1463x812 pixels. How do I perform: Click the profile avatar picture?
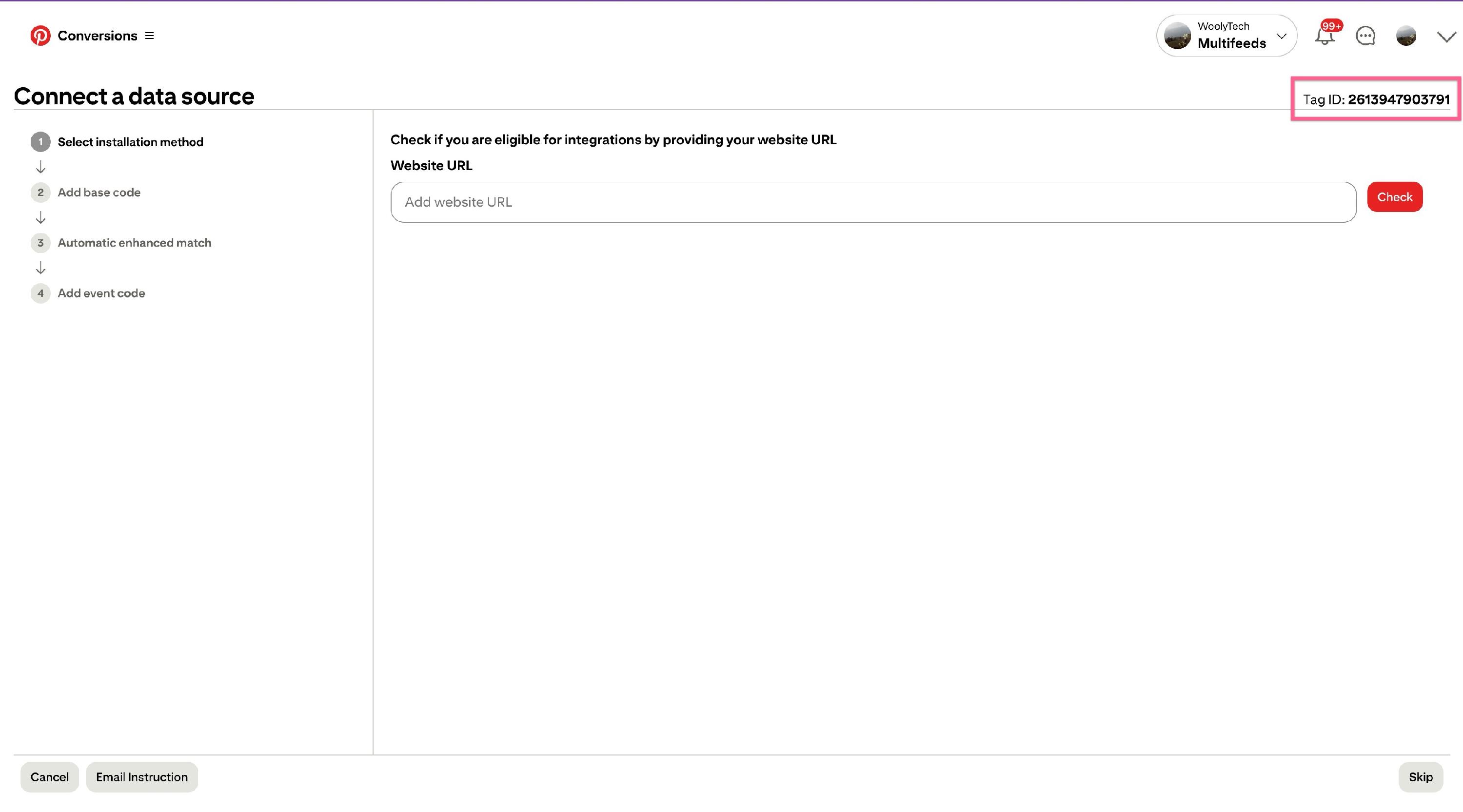tap(1406, 36)
